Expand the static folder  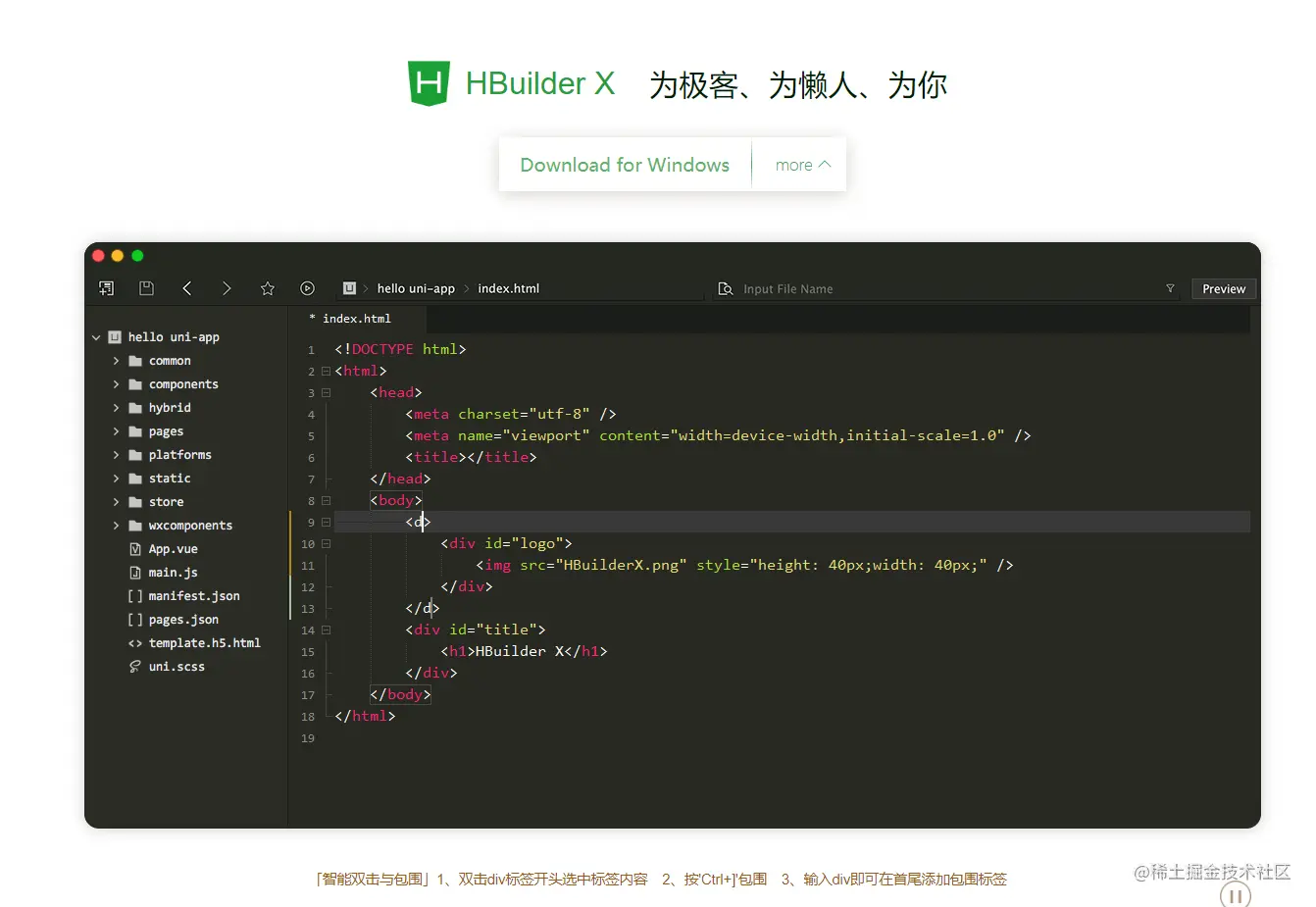(x=116, y=479)
